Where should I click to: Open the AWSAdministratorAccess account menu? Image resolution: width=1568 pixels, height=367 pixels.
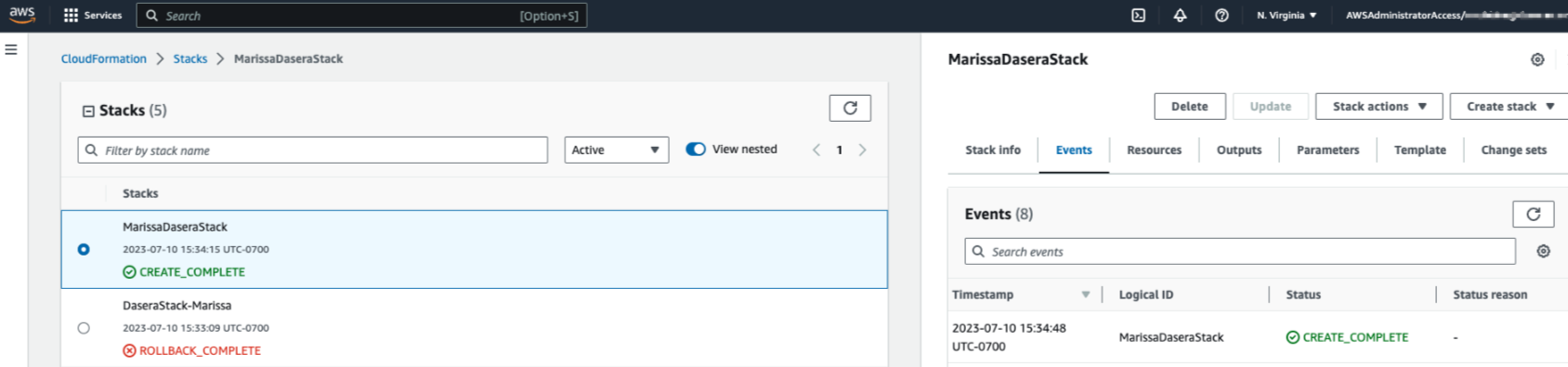1456,16
